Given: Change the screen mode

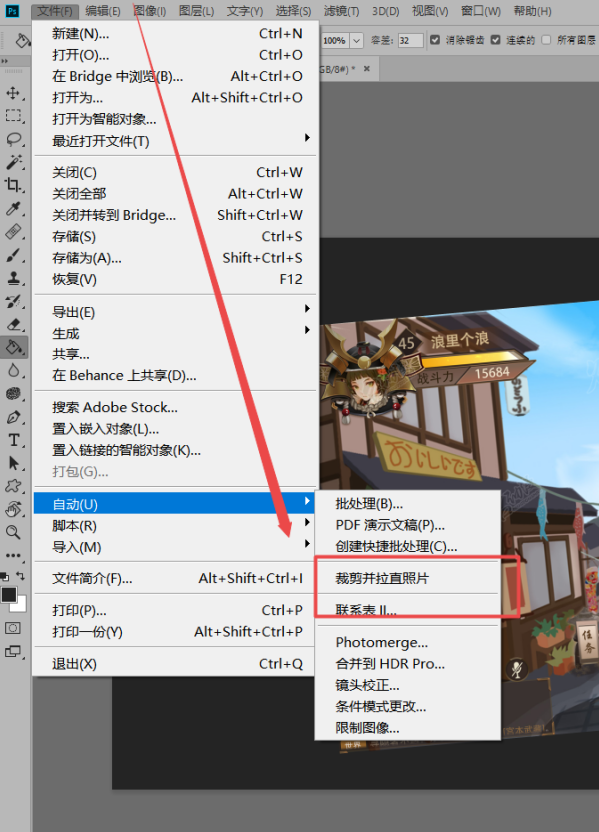Looking at the screenshot, I should click(13, 652).
